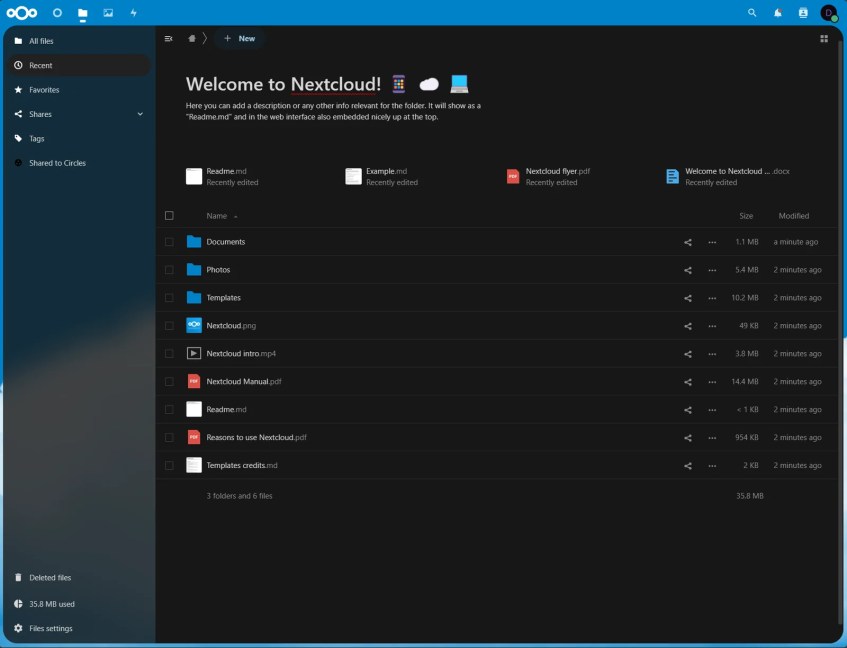Open Shared to Circles

coord(79,163)
